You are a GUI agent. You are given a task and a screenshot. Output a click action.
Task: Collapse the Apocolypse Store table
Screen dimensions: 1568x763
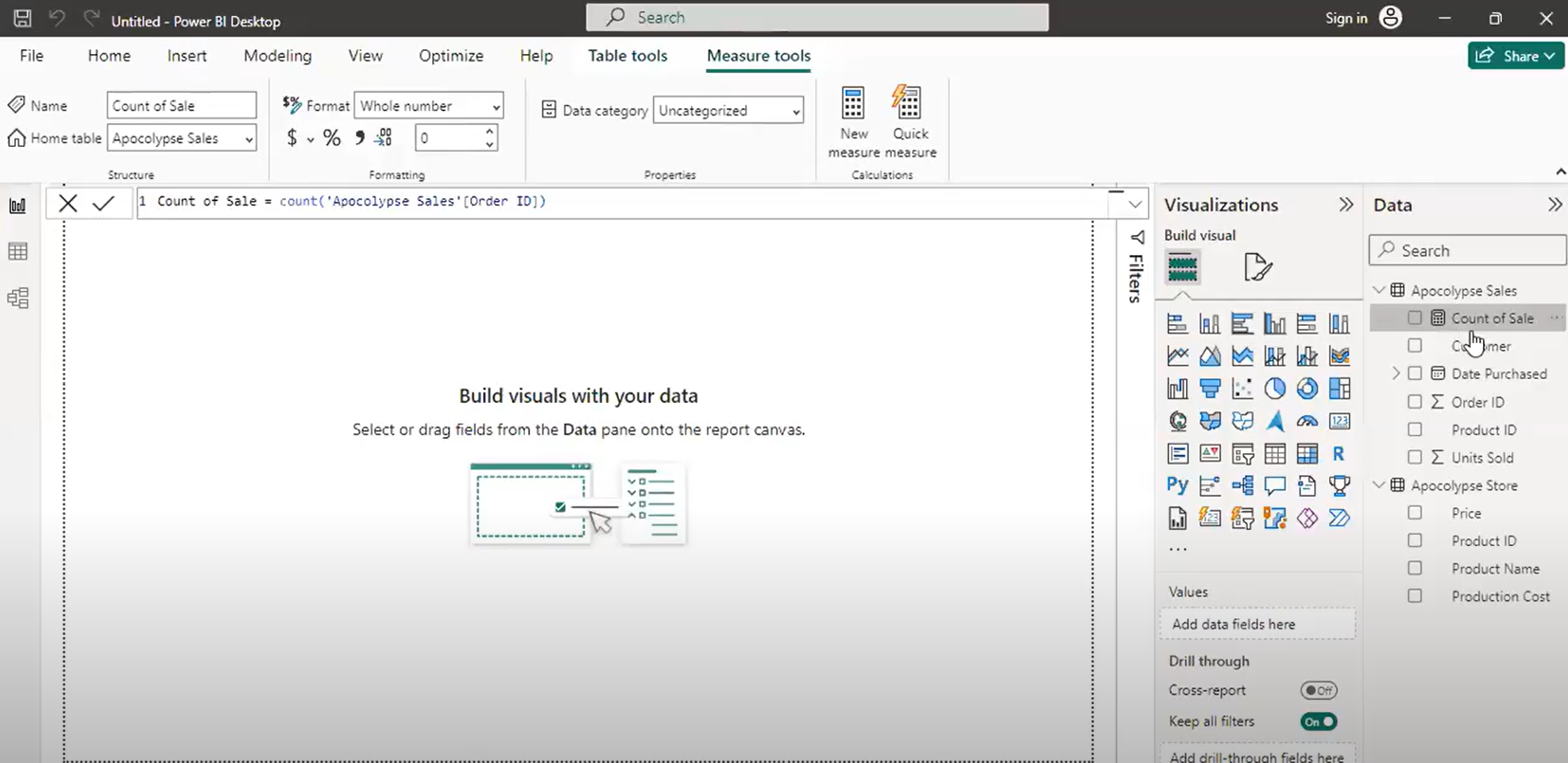[x=1379, y=485]
